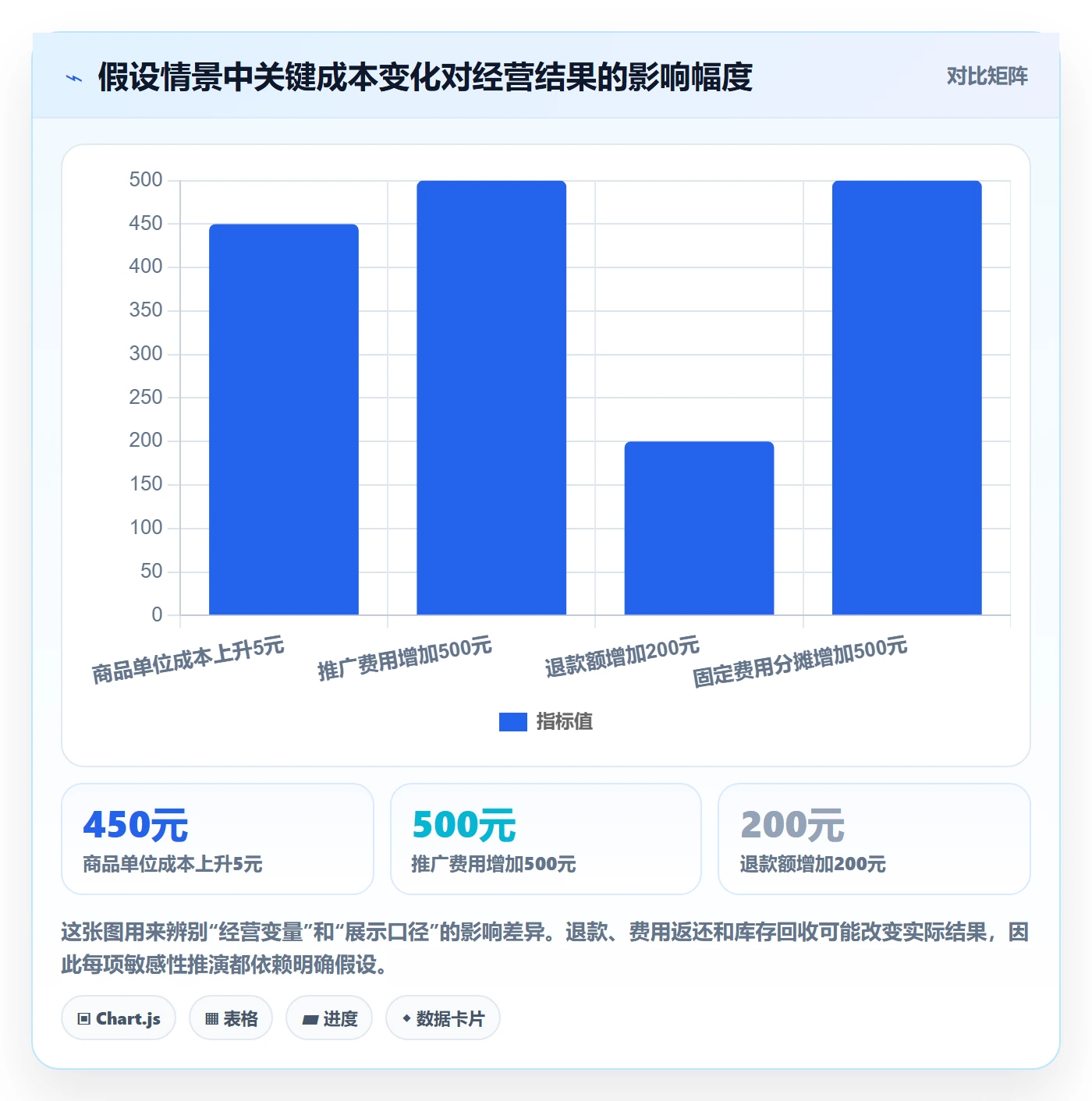Screen dimensions: 1092x1101
Task: Click x-axis label 推广费用增加500元
Action: click(405, 658)
